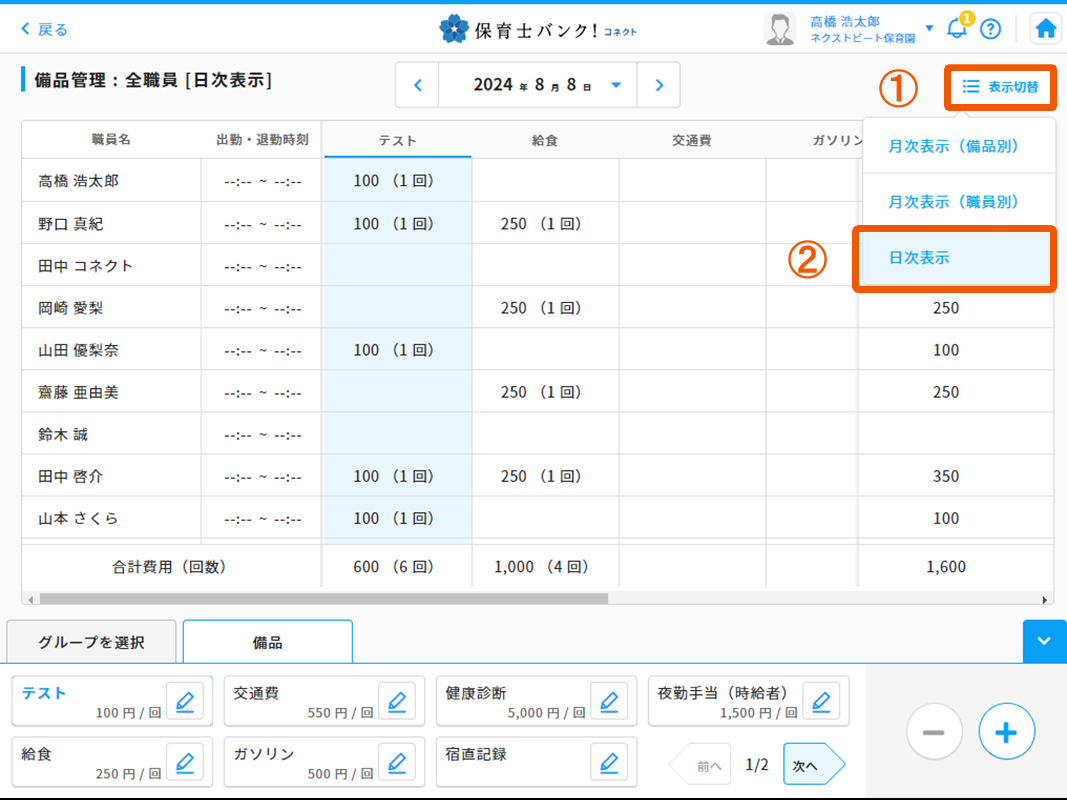Edit the 給食 item with pencil icon
Screen dimensions: 1067x800
click(184, 763)
